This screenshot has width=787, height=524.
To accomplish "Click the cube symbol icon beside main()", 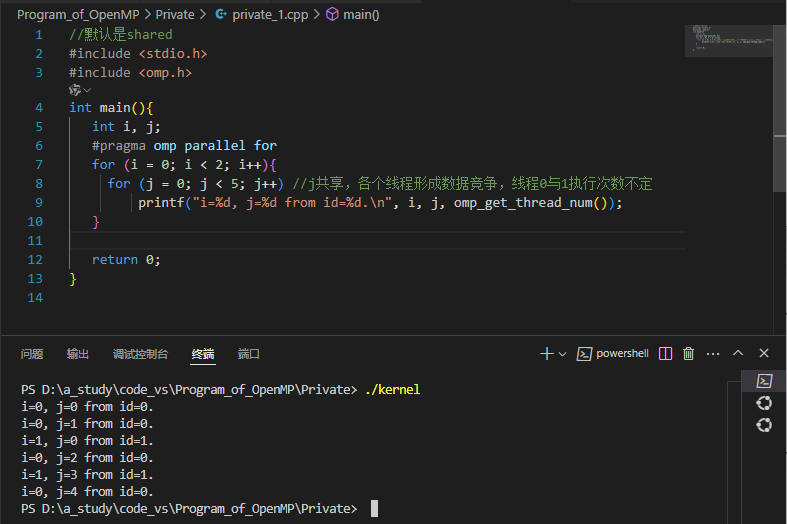I will (x=332, y=15).
